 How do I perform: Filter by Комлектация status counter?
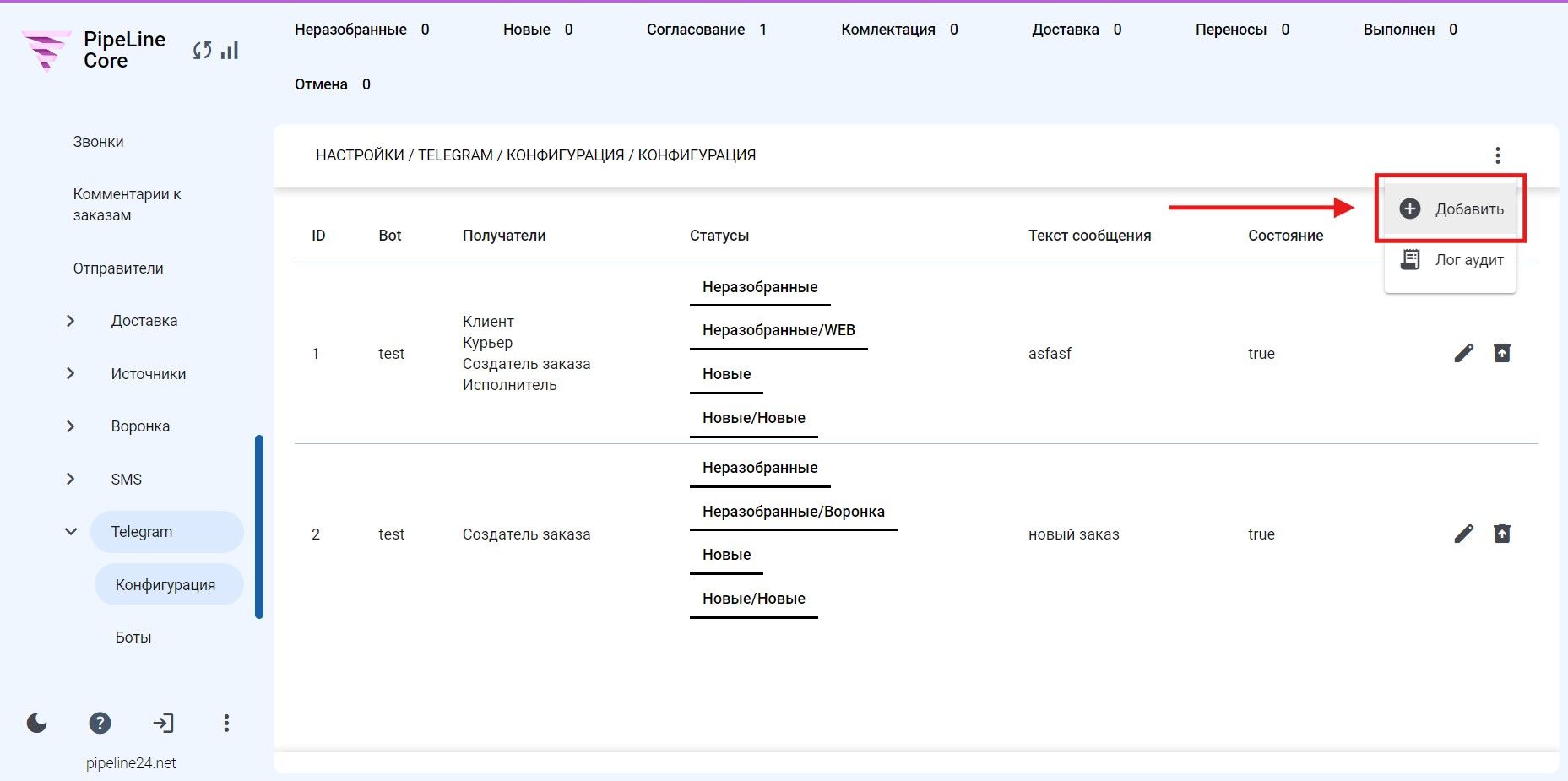(899, 30)
